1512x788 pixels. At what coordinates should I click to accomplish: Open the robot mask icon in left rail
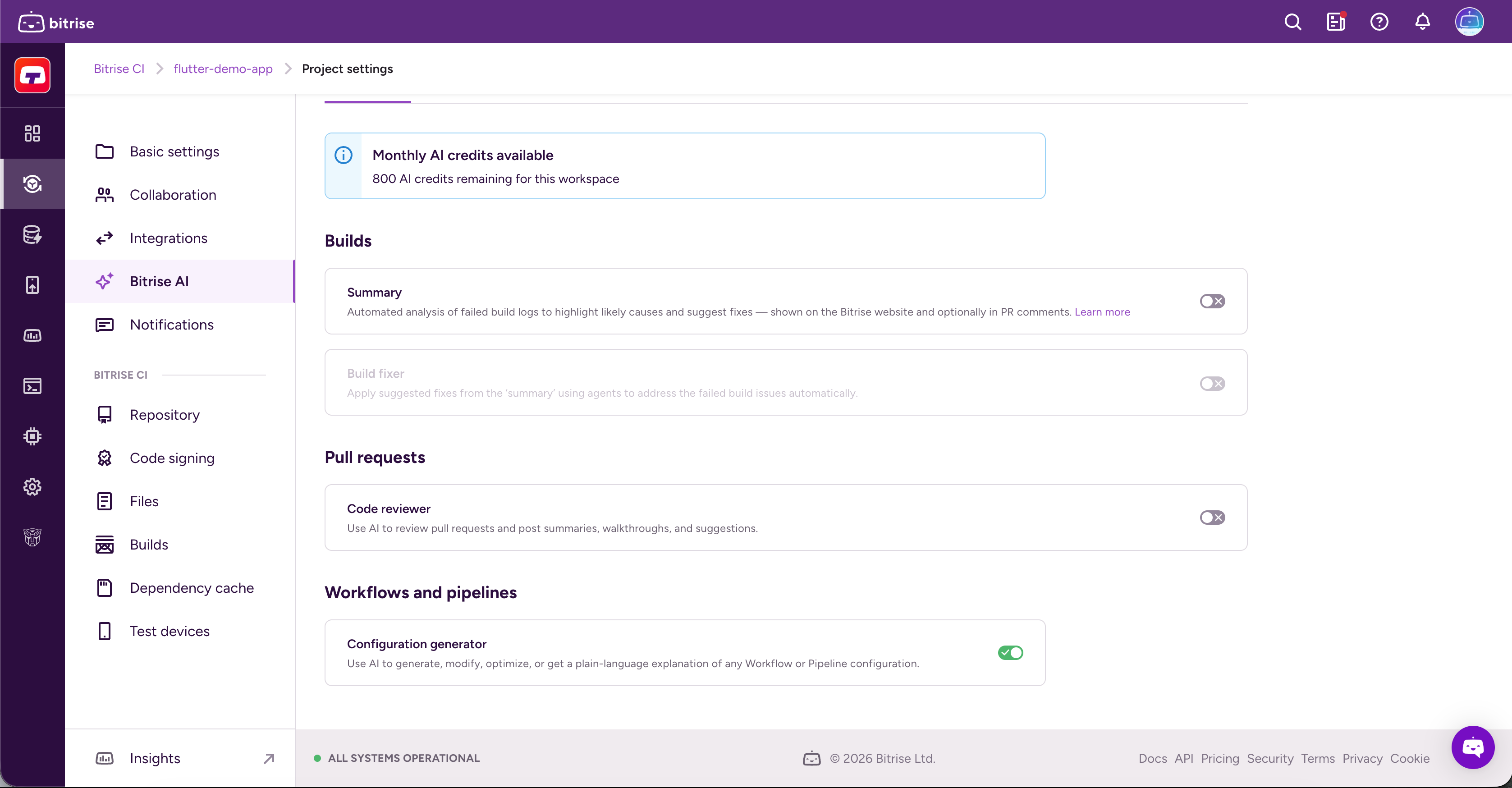32,537
